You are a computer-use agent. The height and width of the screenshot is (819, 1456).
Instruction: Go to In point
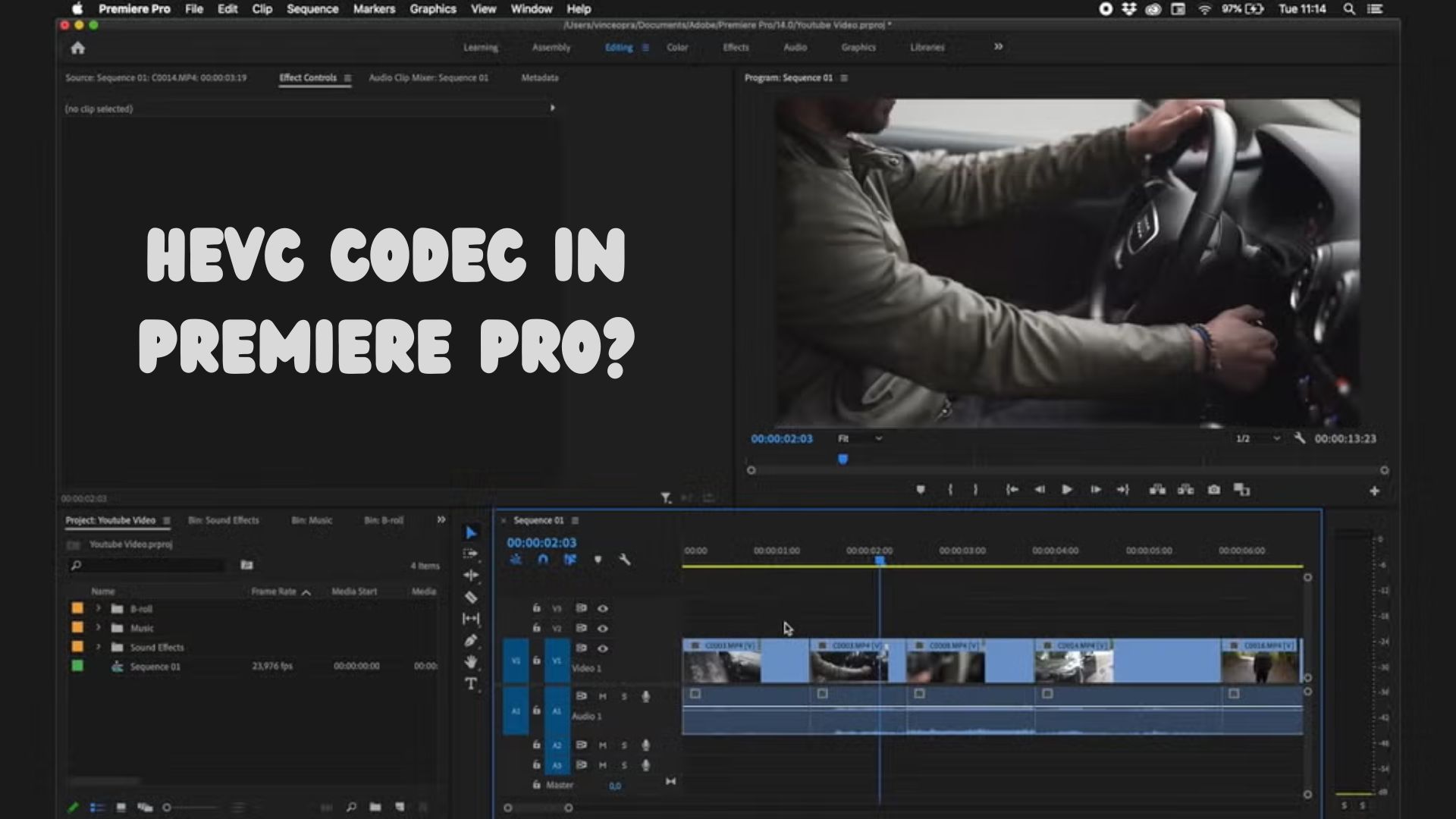point(1012,490)
